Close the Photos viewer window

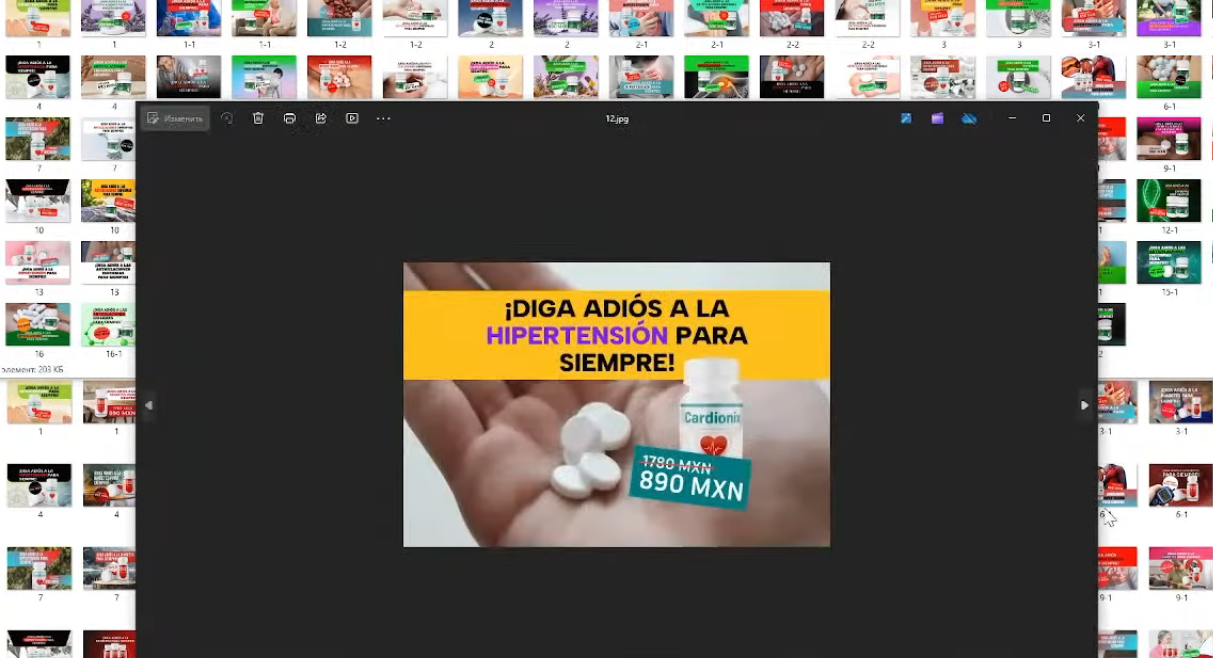[x=1080, y=118]
